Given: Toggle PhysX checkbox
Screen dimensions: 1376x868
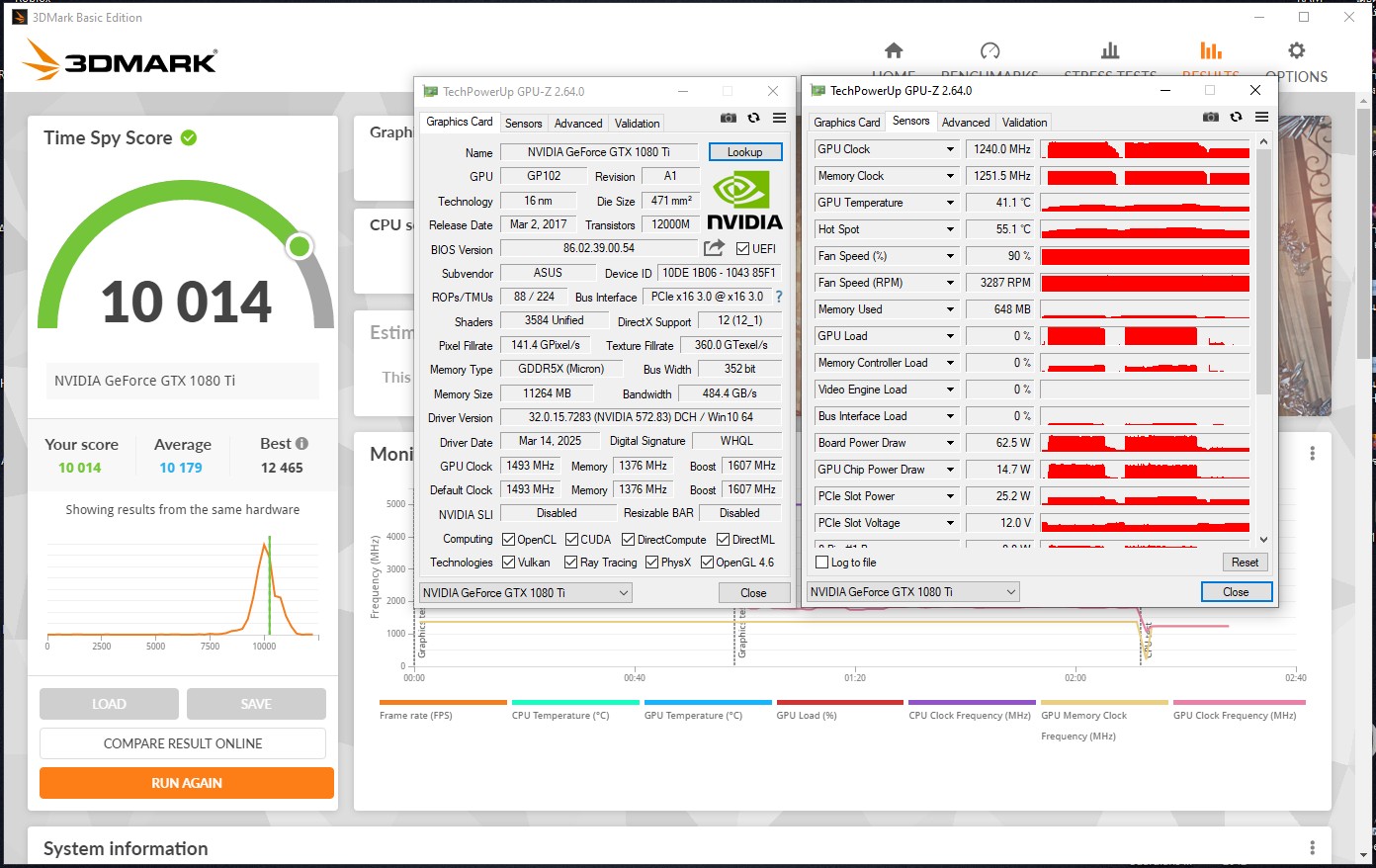Looking at the screenshot, I should [x=651, y=563].
